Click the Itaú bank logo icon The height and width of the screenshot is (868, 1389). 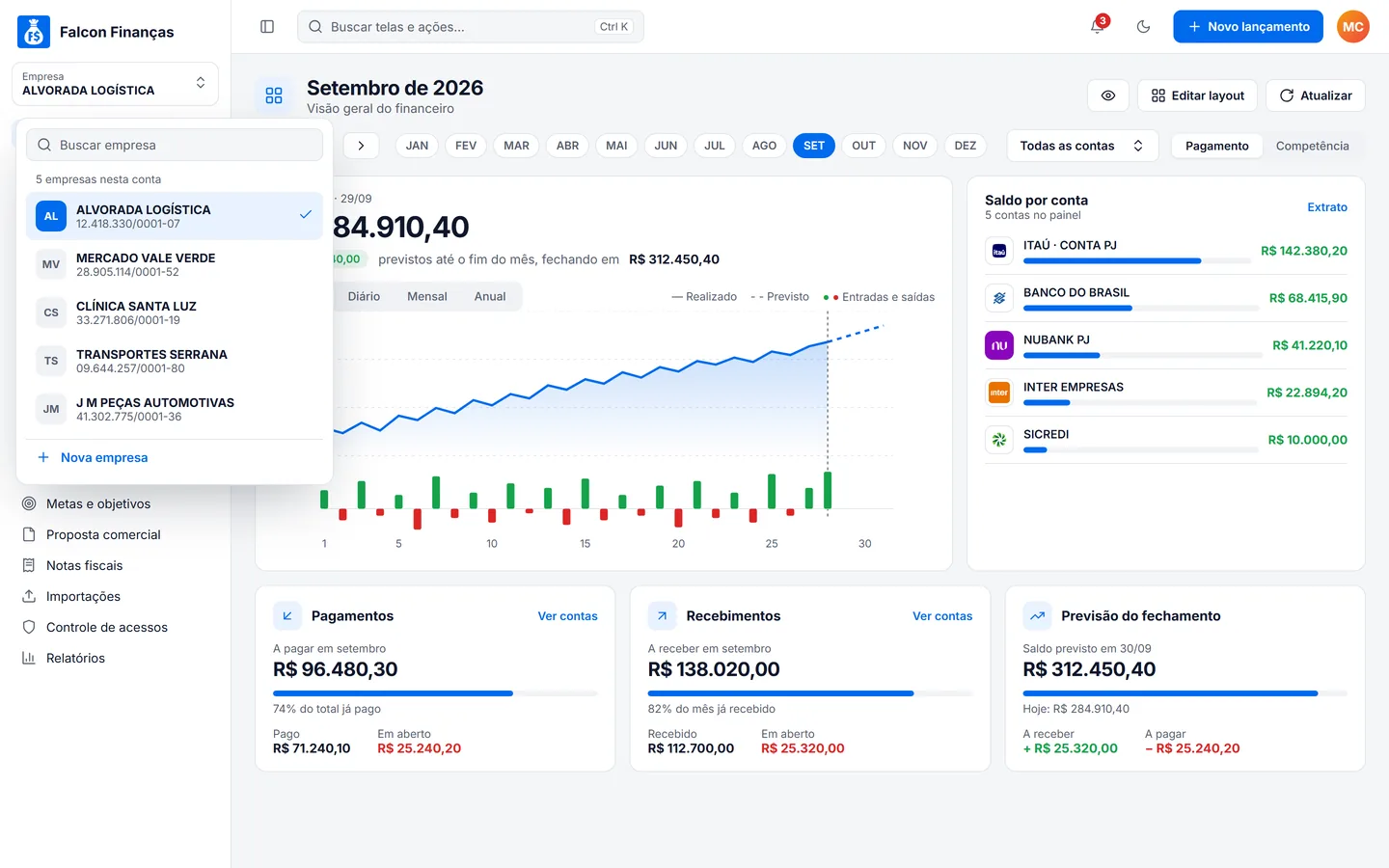[x=999, y=251]
